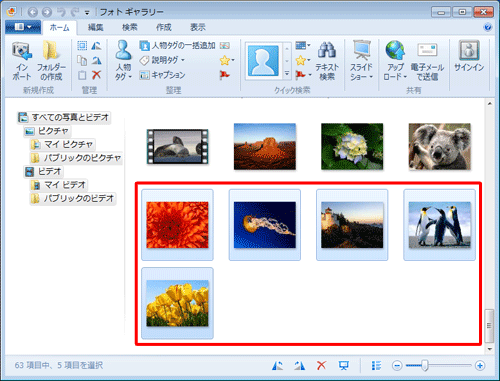The width and height of the screenshot is (500, 381).
Task: Select マイ ビデオ folder
Action: coord(59,185)
